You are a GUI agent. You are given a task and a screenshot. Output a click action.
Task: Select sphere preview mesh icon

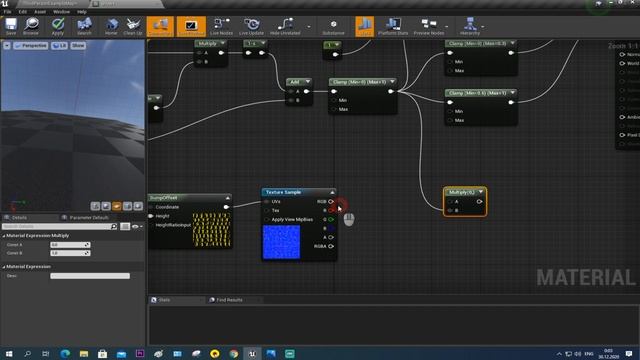(x=106, y=206)
